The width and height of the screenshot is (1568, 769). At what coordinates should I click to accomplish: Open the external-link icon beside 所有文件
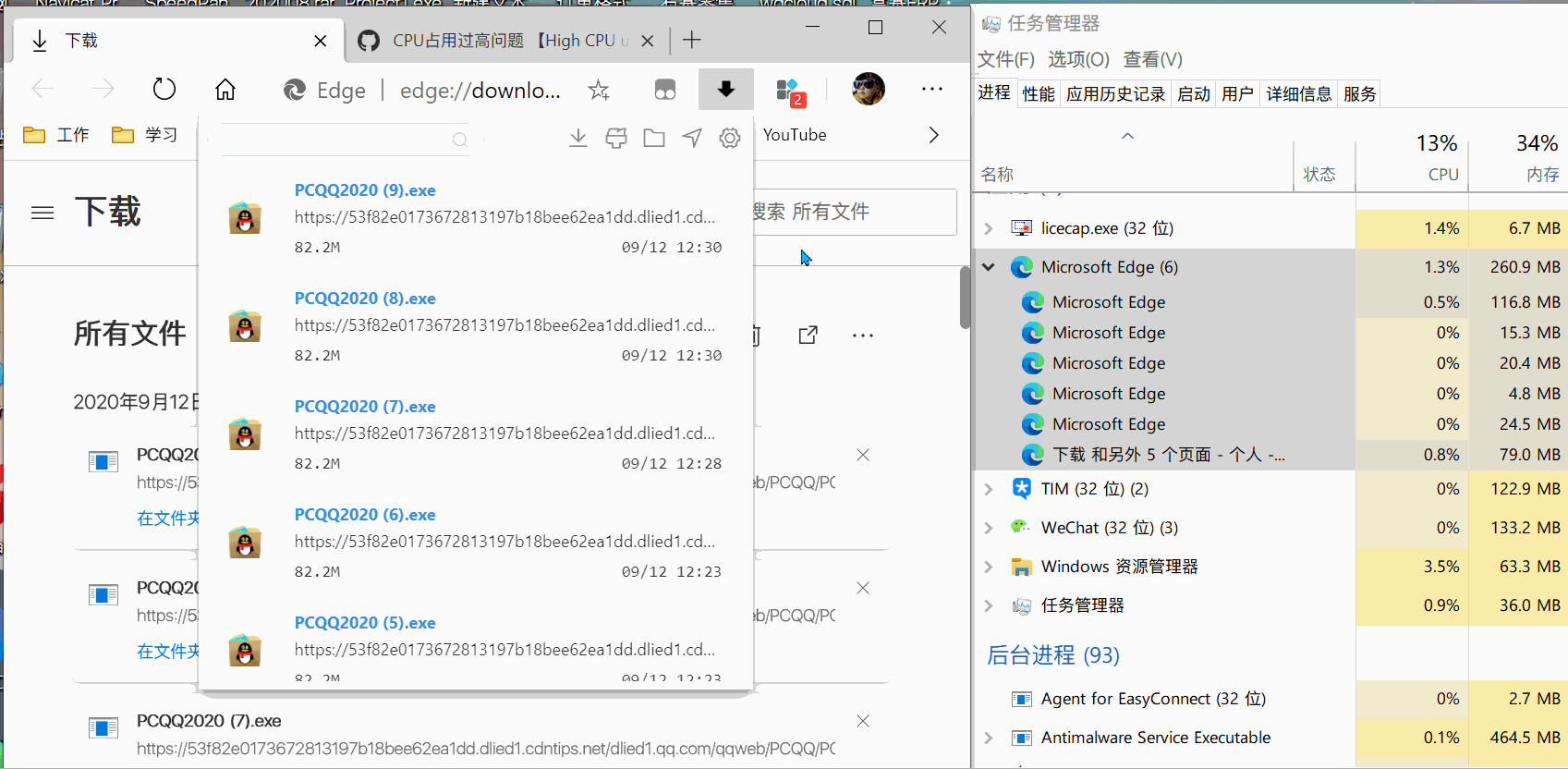808,335
